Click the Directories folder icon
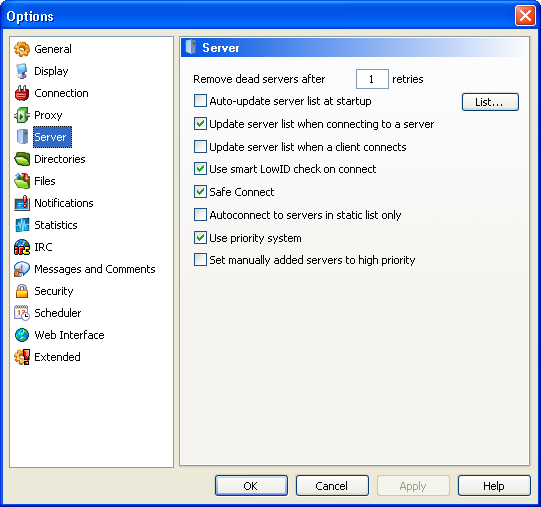Image resolution: width=541 pixels, height=507 pixels. tap(22, 159)
